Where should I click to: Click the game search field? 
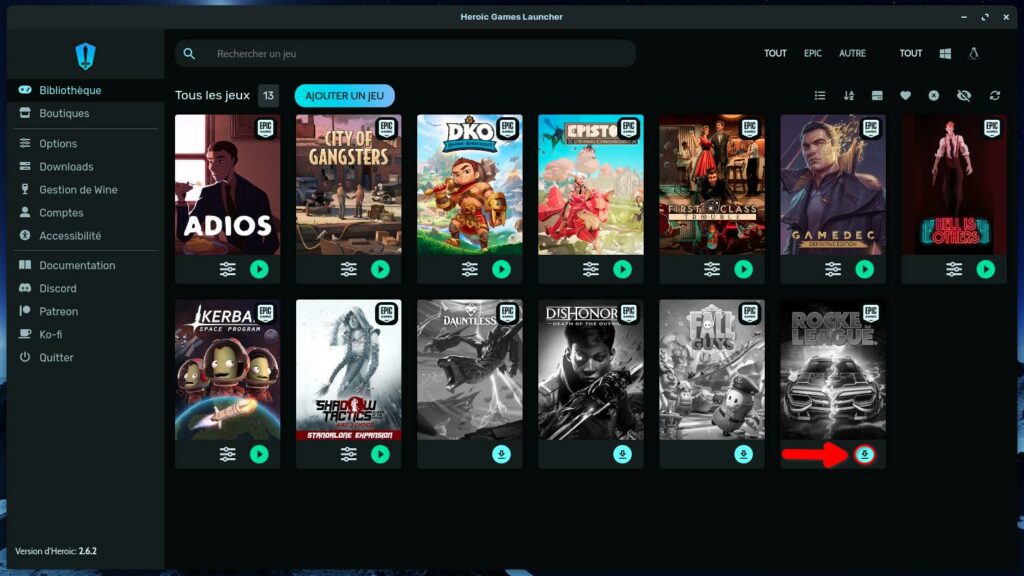(405, 53)
